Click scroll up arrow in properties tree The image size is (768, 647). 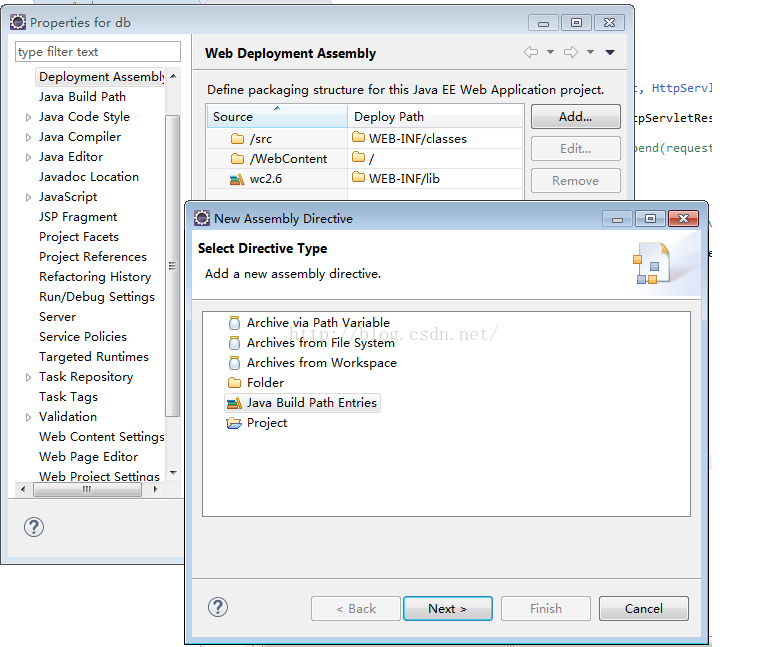[173, 76]
